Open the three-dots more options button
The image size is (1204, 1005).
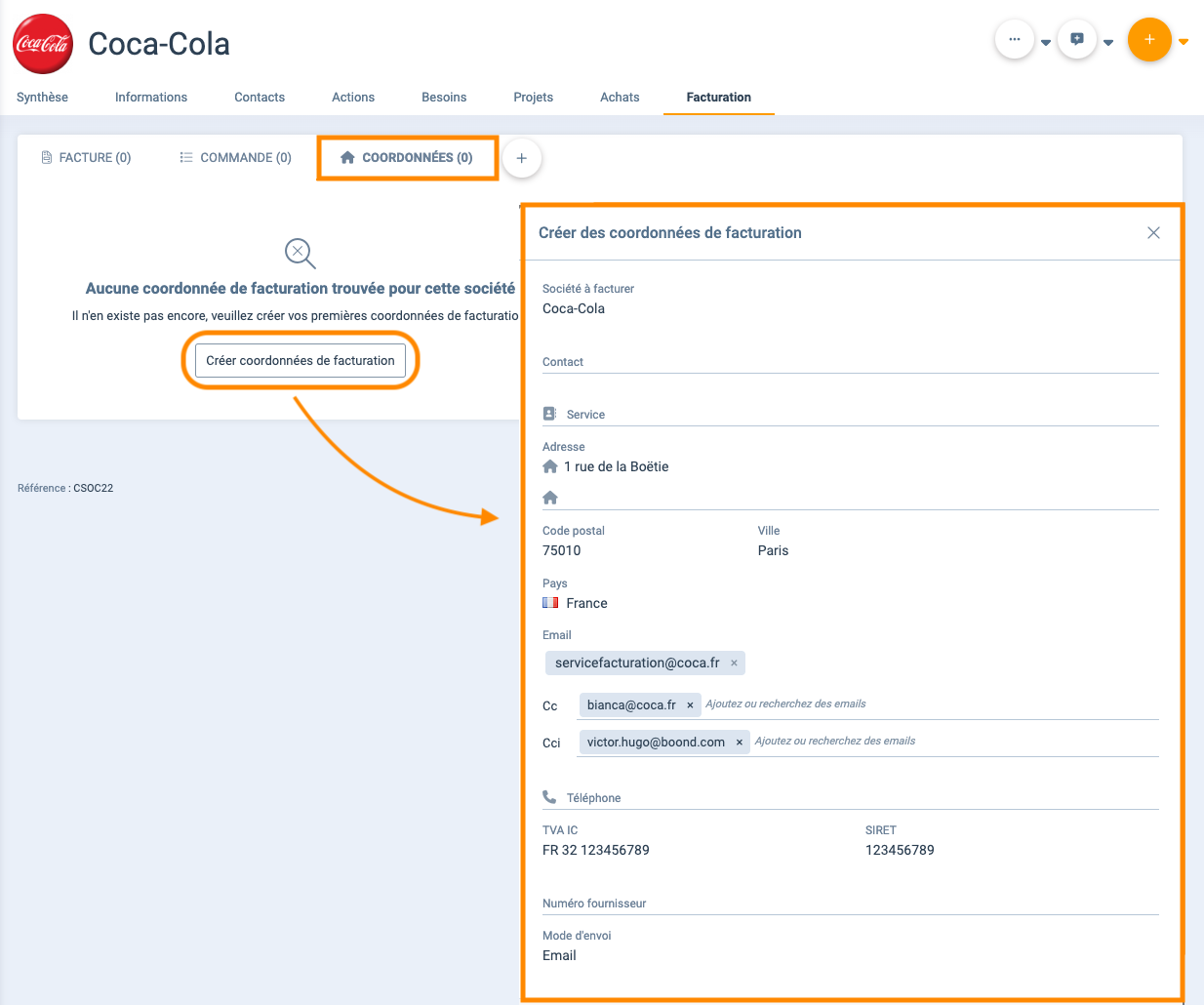1015,39
